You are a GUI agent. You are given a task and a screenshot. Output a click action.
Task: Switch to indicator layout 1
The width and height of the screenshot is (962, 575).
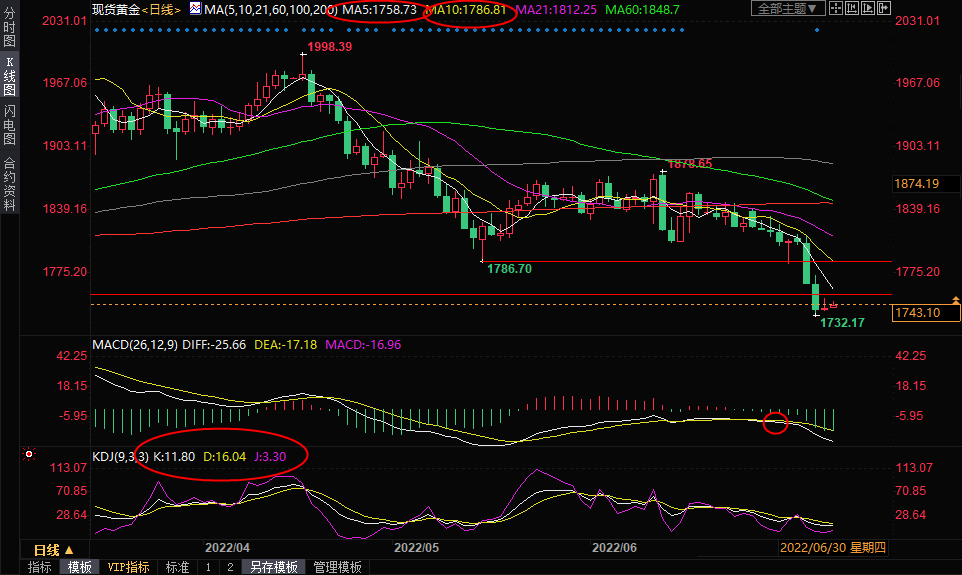(208, 567)
